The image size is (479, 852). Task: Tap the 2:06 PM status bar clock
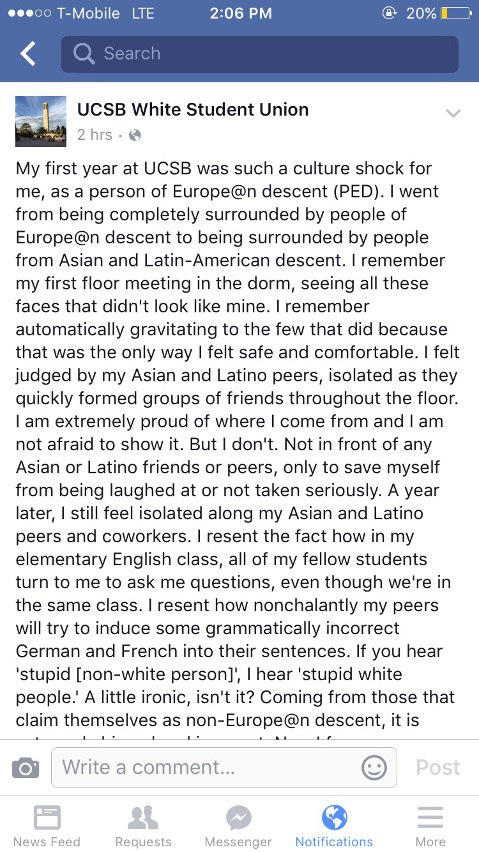241,13
